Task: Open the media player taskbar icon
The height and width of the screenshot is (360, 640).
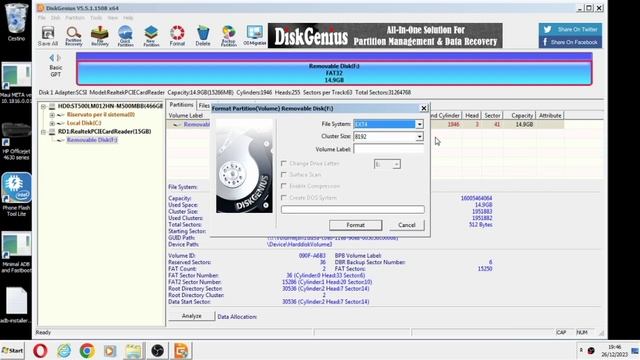Action: point(110,351)
